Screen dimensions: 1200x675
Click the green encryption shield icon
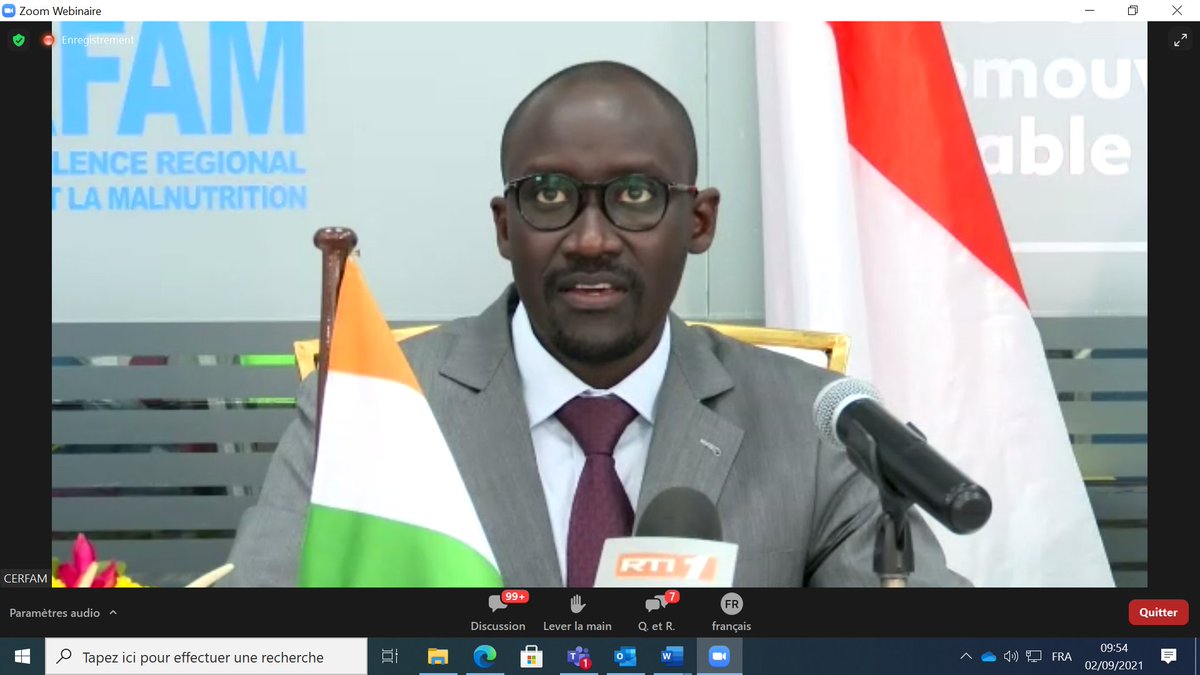[x=18, y=40]
